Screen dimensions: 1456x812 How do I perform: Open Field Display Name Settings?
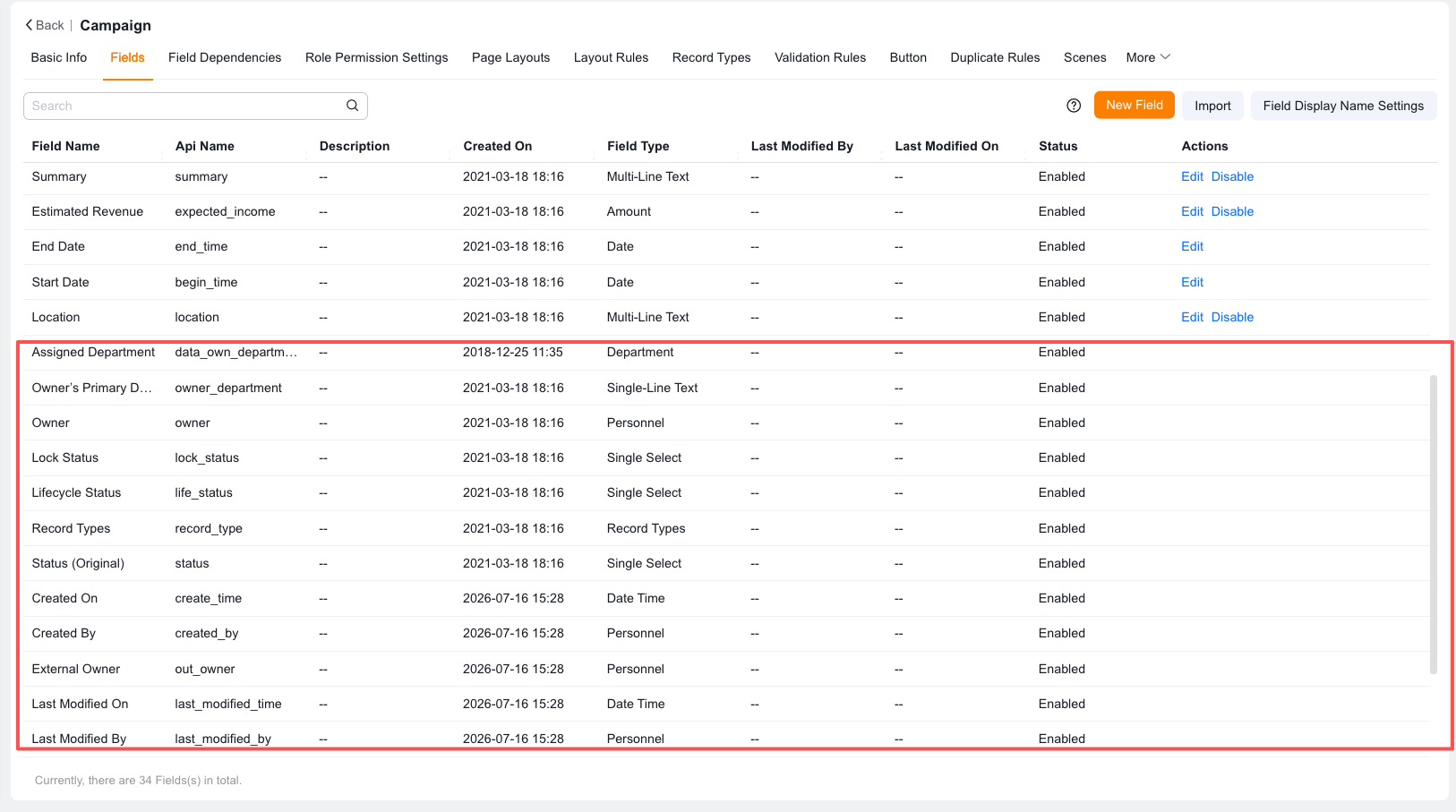click(1343, 106)
